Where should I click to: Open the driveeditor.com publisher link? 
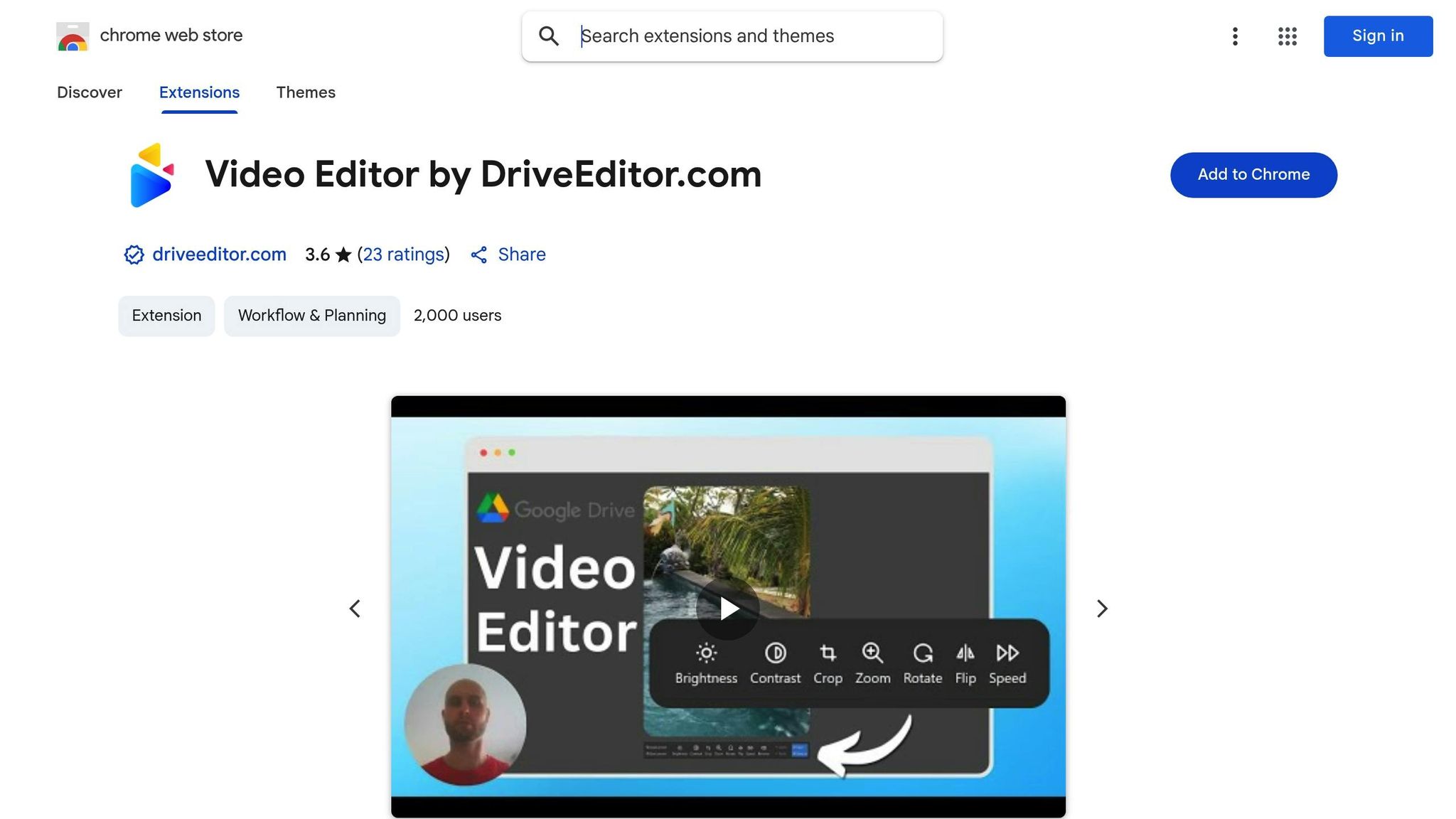tap(219, 255)
